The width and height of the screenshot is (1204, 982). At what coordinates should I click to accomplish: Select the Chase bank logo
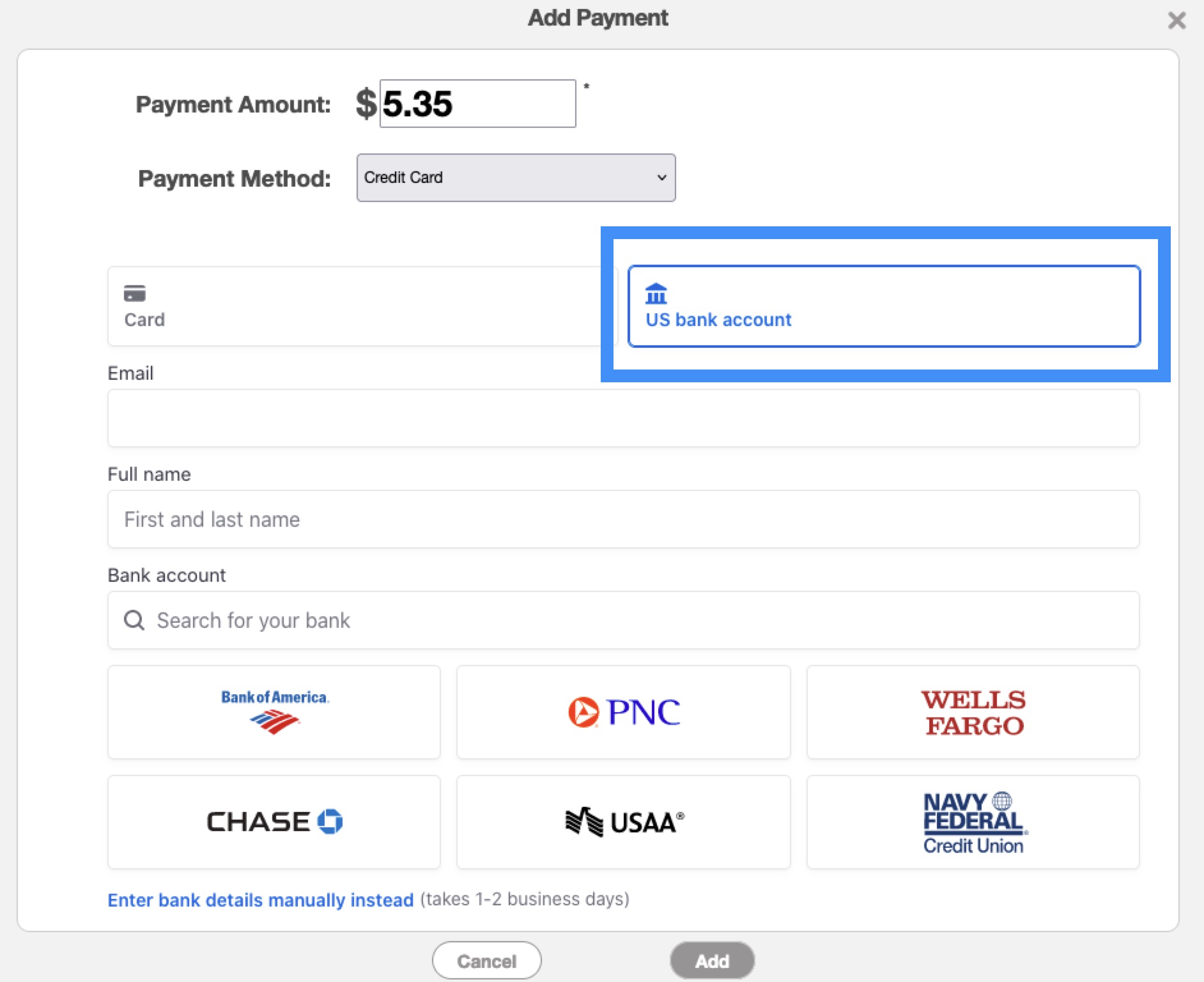274,822
